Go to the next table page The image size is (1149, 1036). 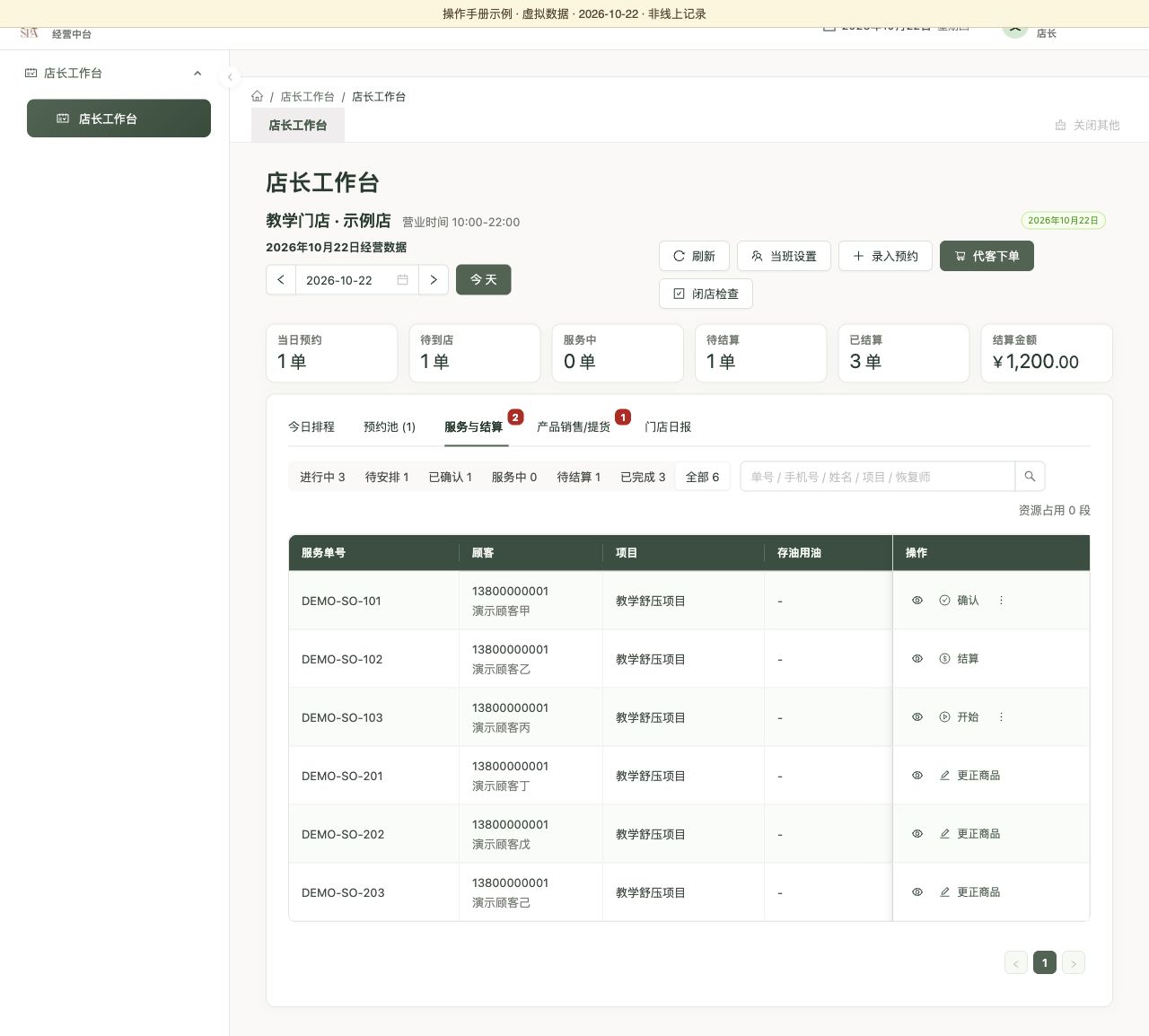[1074, 963]
